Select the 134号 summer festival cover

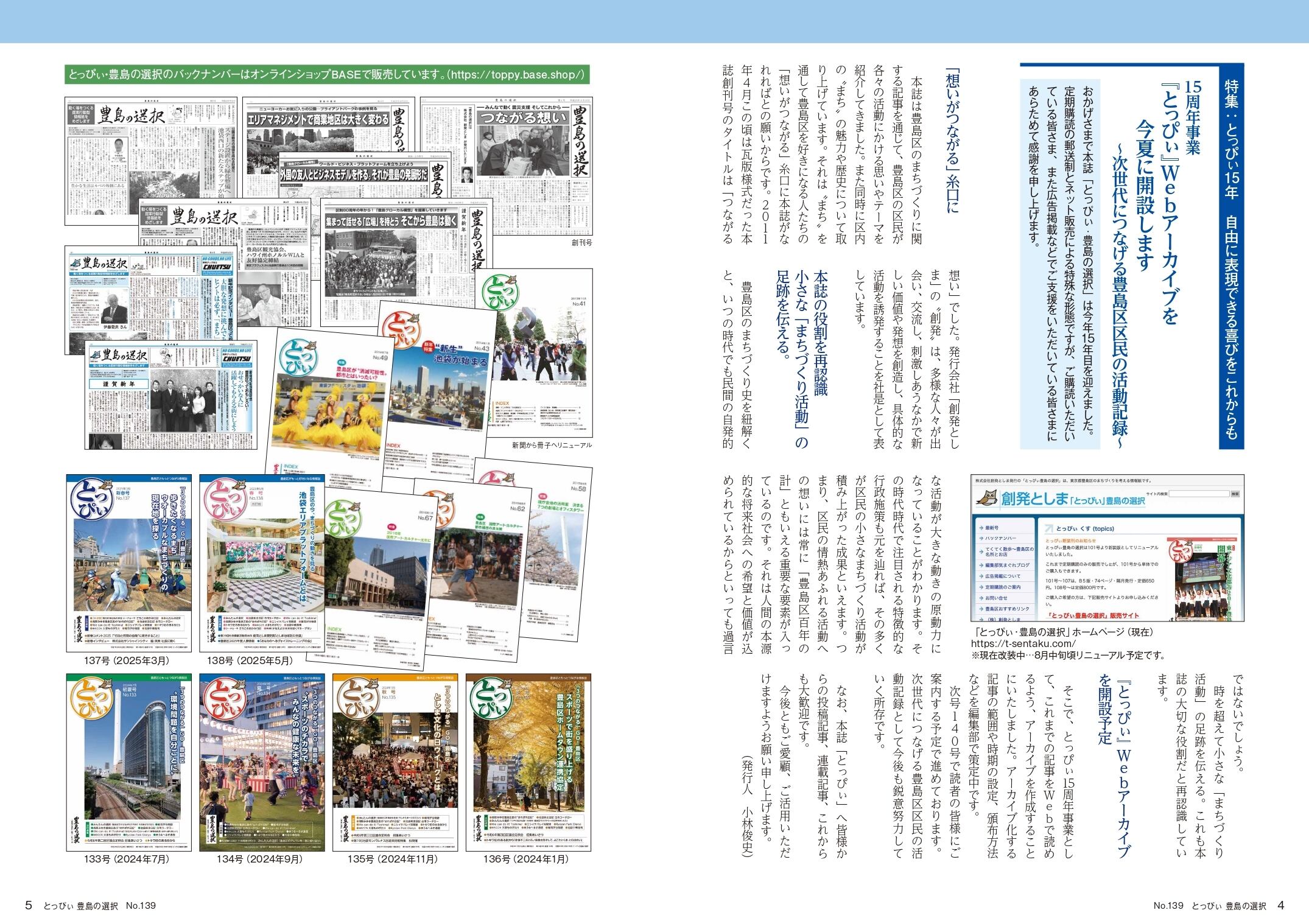(262, 762)
